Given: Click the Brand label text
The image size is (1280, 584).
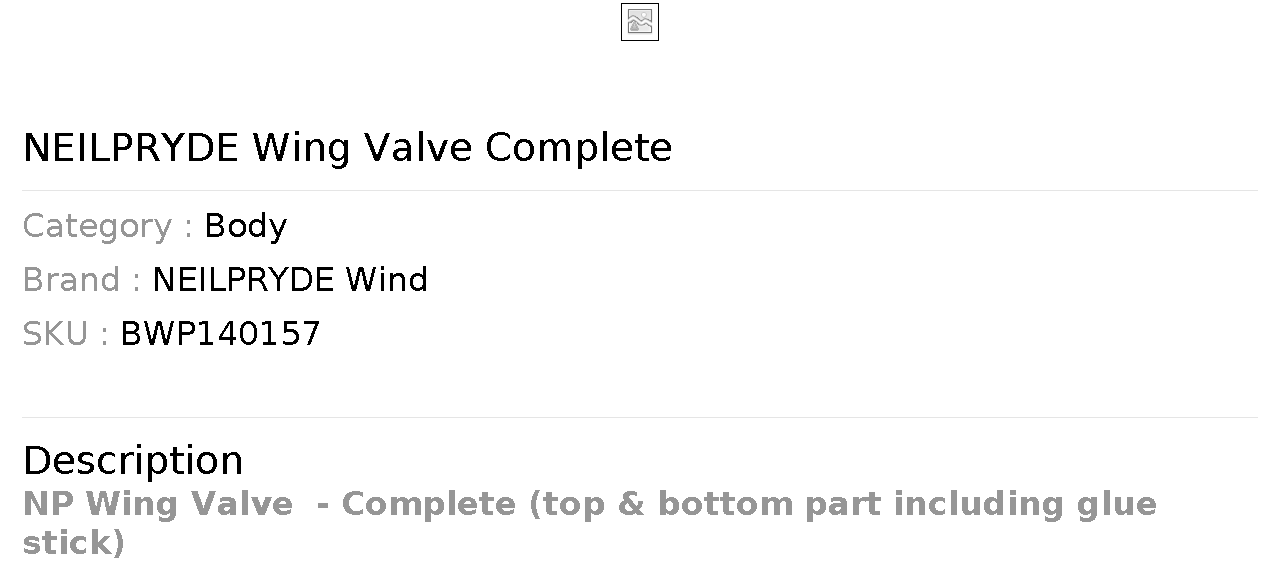Looking at the screenshot, I should coord(72,280).
